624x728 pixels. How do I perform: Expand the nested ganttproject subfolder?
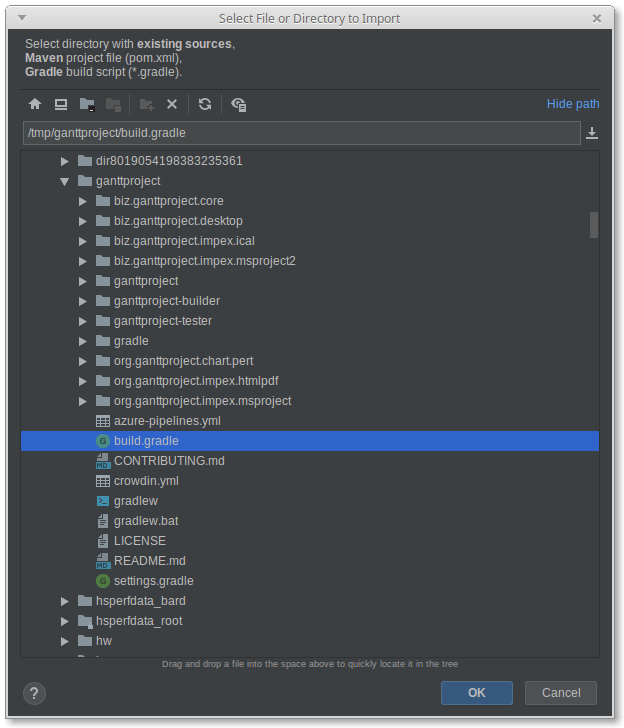(x=83, y=281)
